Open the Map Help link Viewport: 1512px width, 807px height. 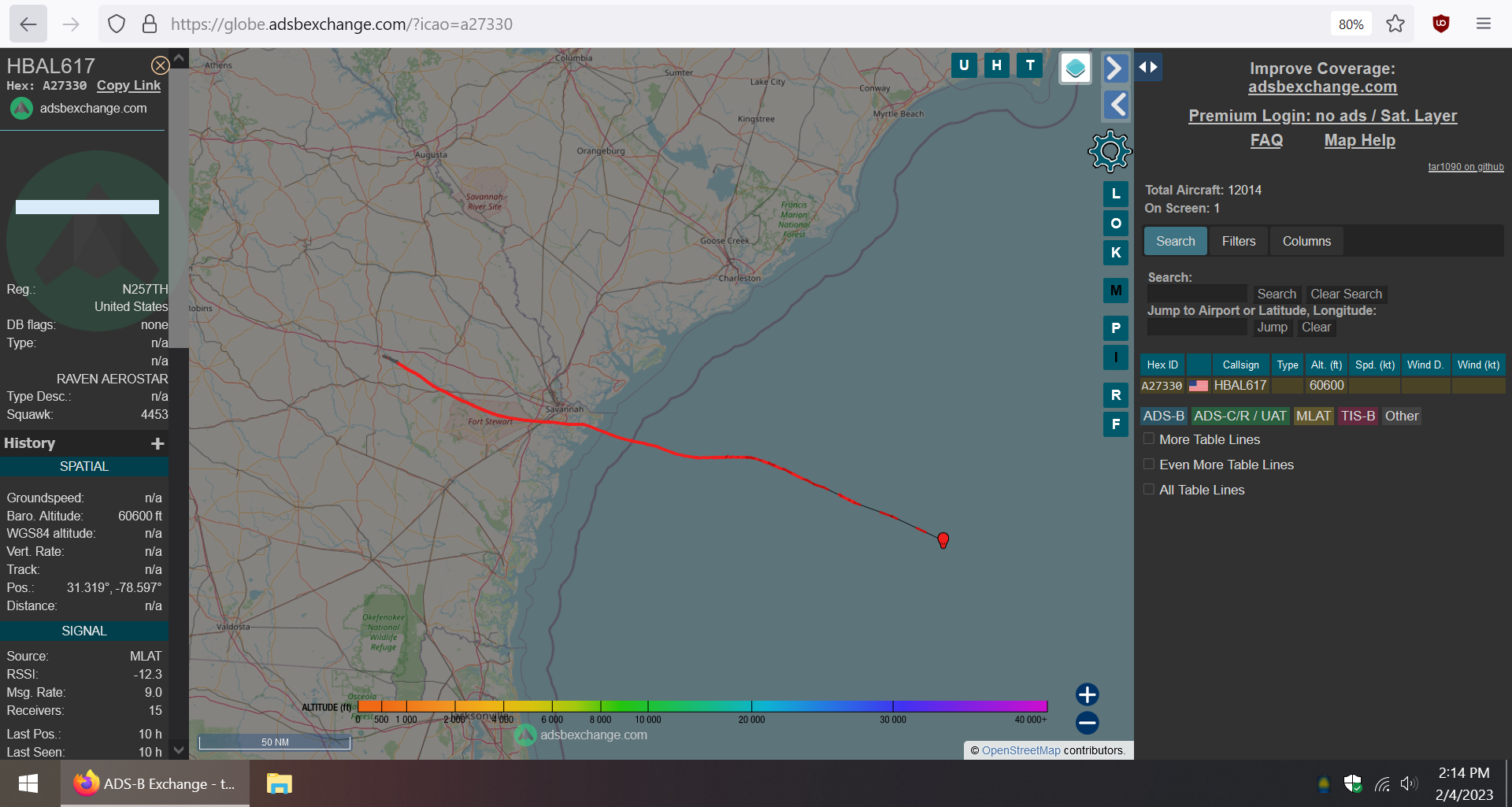point(1359,140)
